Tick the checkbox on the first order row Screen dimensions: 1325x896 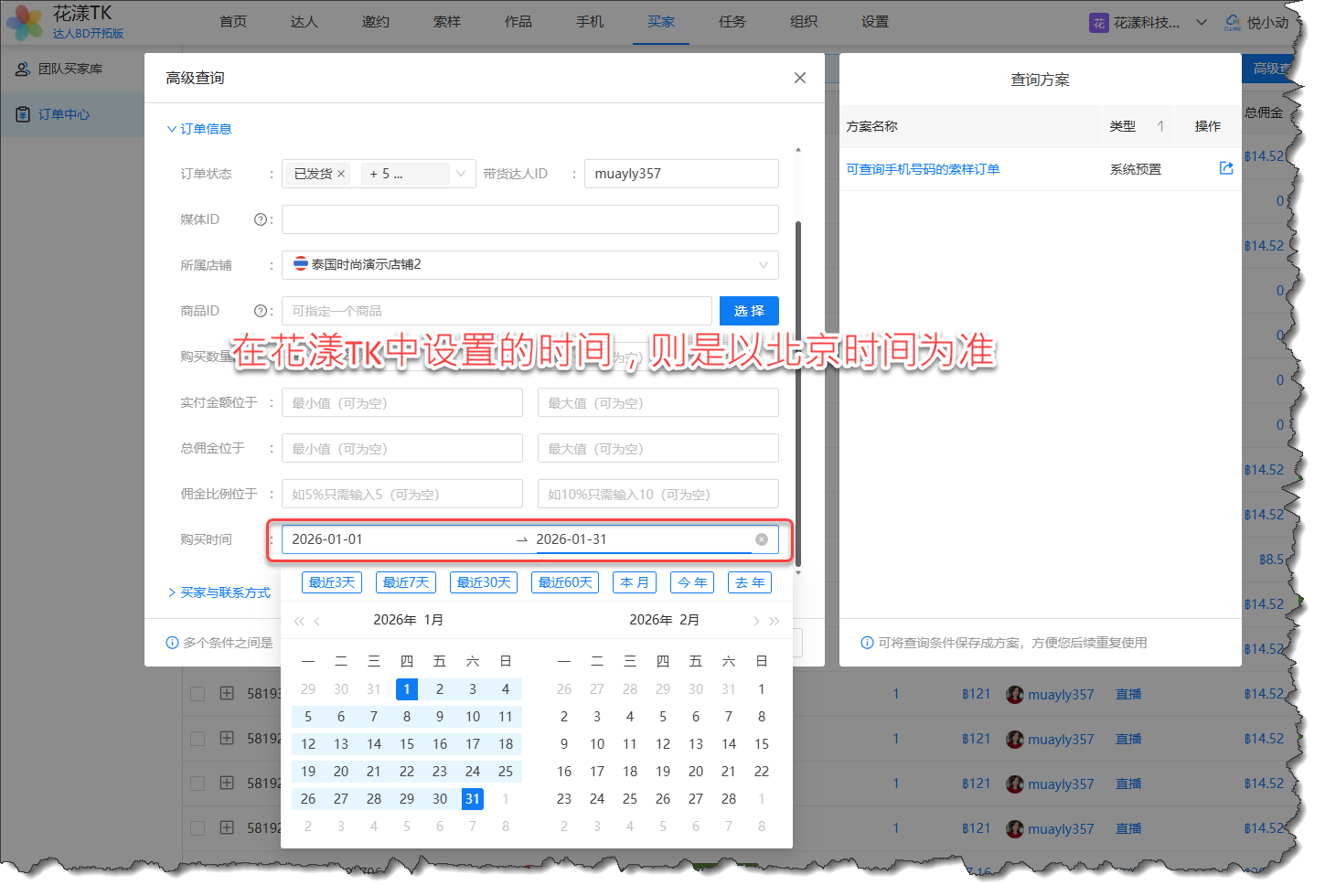click(x=198, y=694)
